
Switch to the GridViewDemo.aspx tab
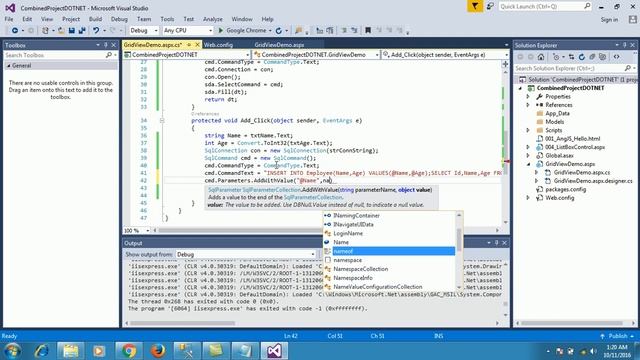(280, 45)
